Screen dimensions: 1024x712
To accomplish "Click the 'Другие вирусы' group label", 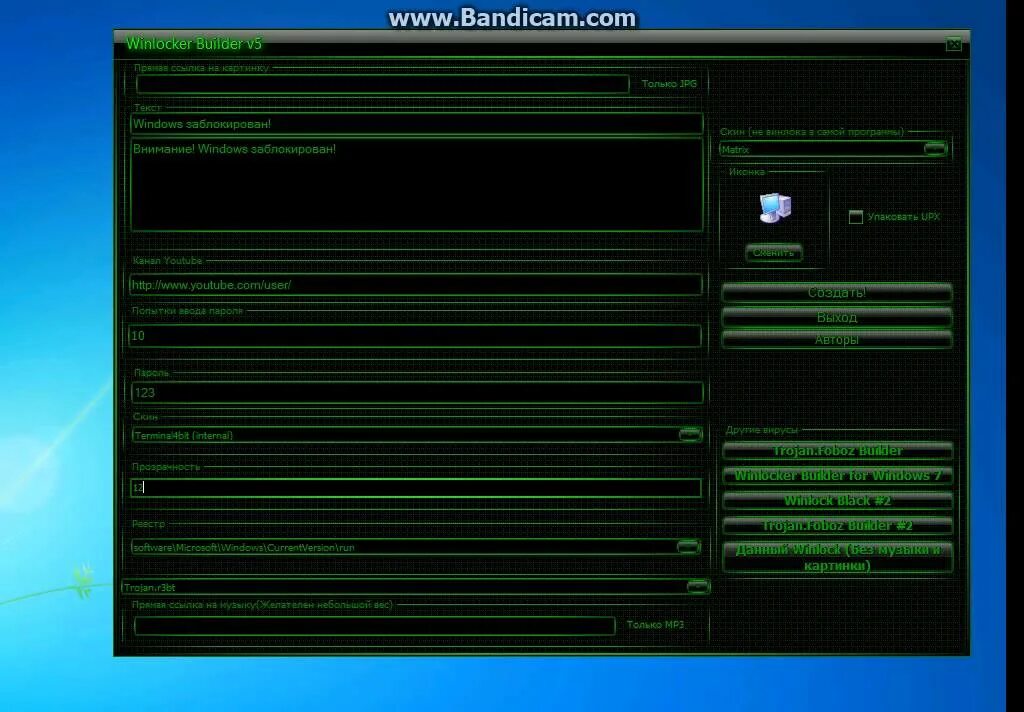I will coord(761,430).
